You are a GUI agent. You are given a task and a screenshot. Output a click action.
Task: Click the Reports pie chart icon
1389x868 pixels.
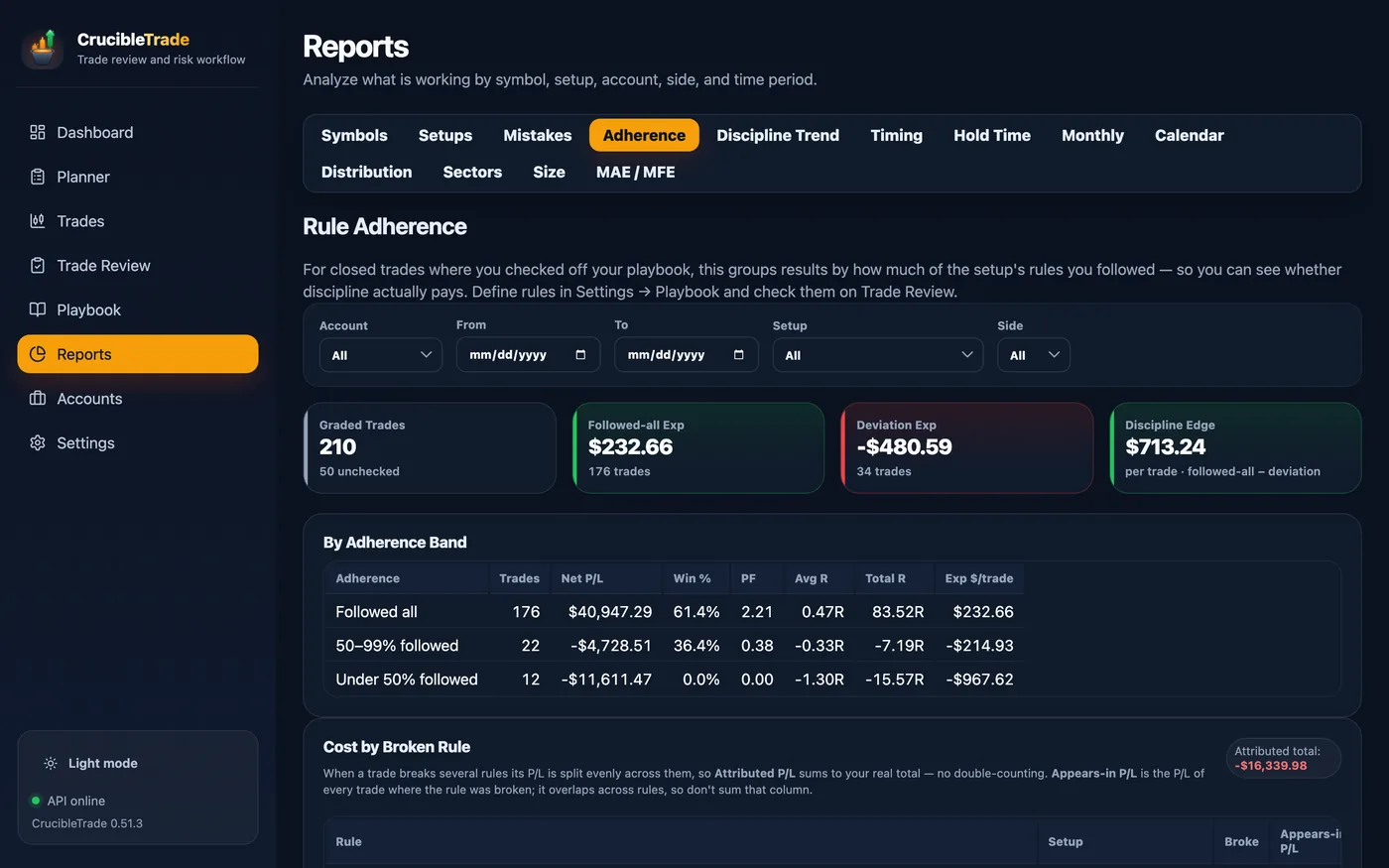point(38,354)
